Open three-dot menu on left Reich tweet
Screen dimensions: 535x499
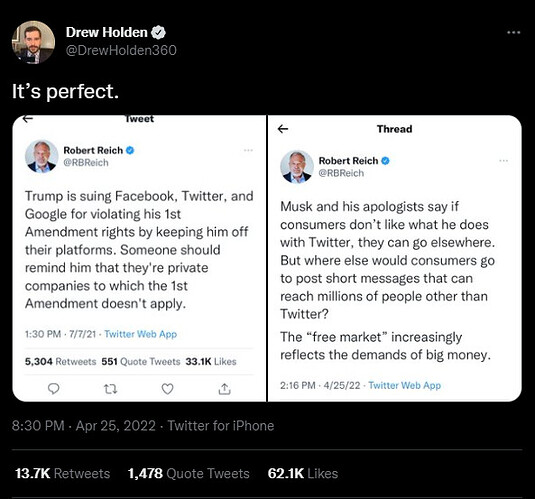click(248, 150)
